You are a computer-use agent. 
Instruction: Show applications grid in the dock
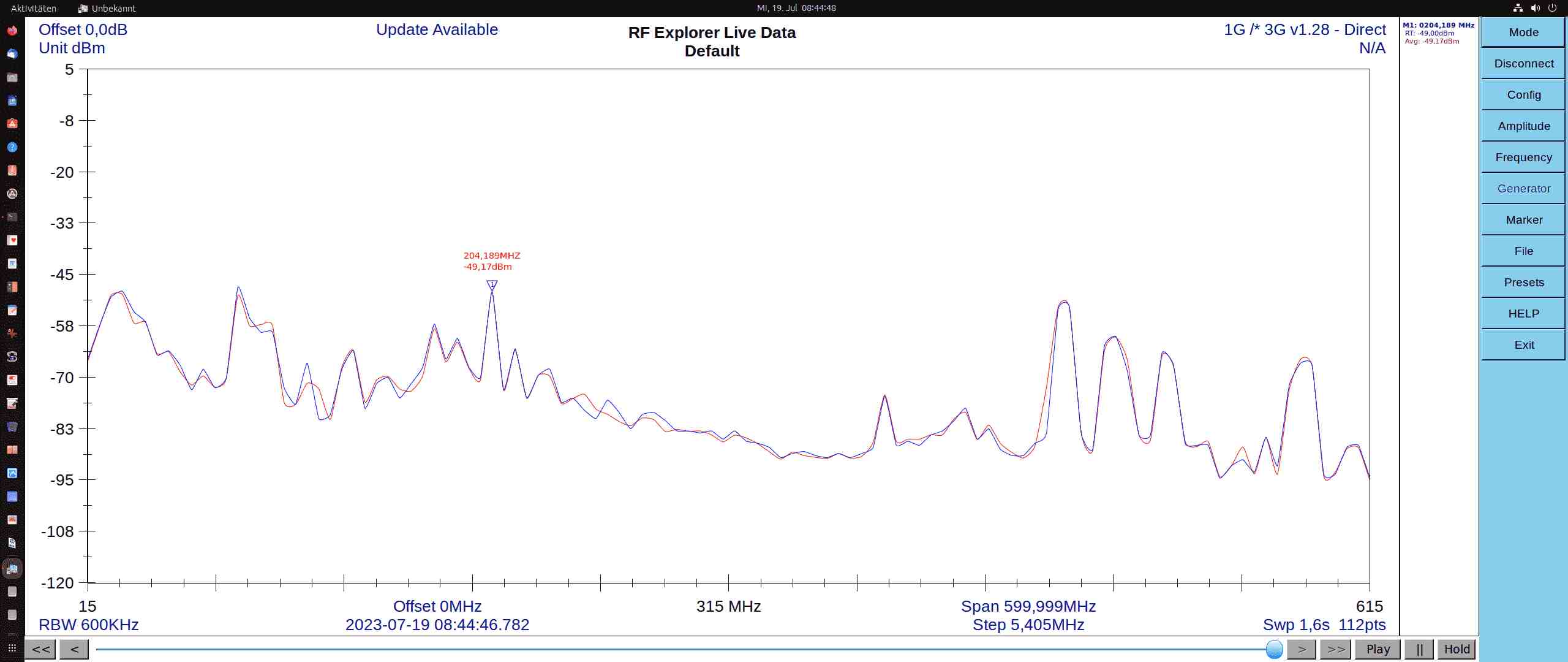click(x=12, y=647)
